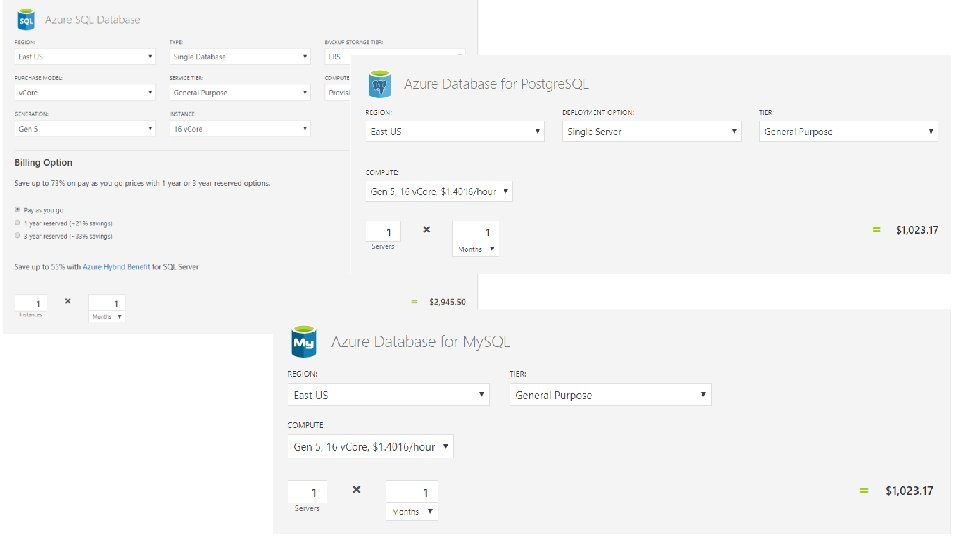This screenshot has width=960, height=540.
Task: Click the SQL Database instances quantity field
Action: pyautogui.click(x=31, y=303)
